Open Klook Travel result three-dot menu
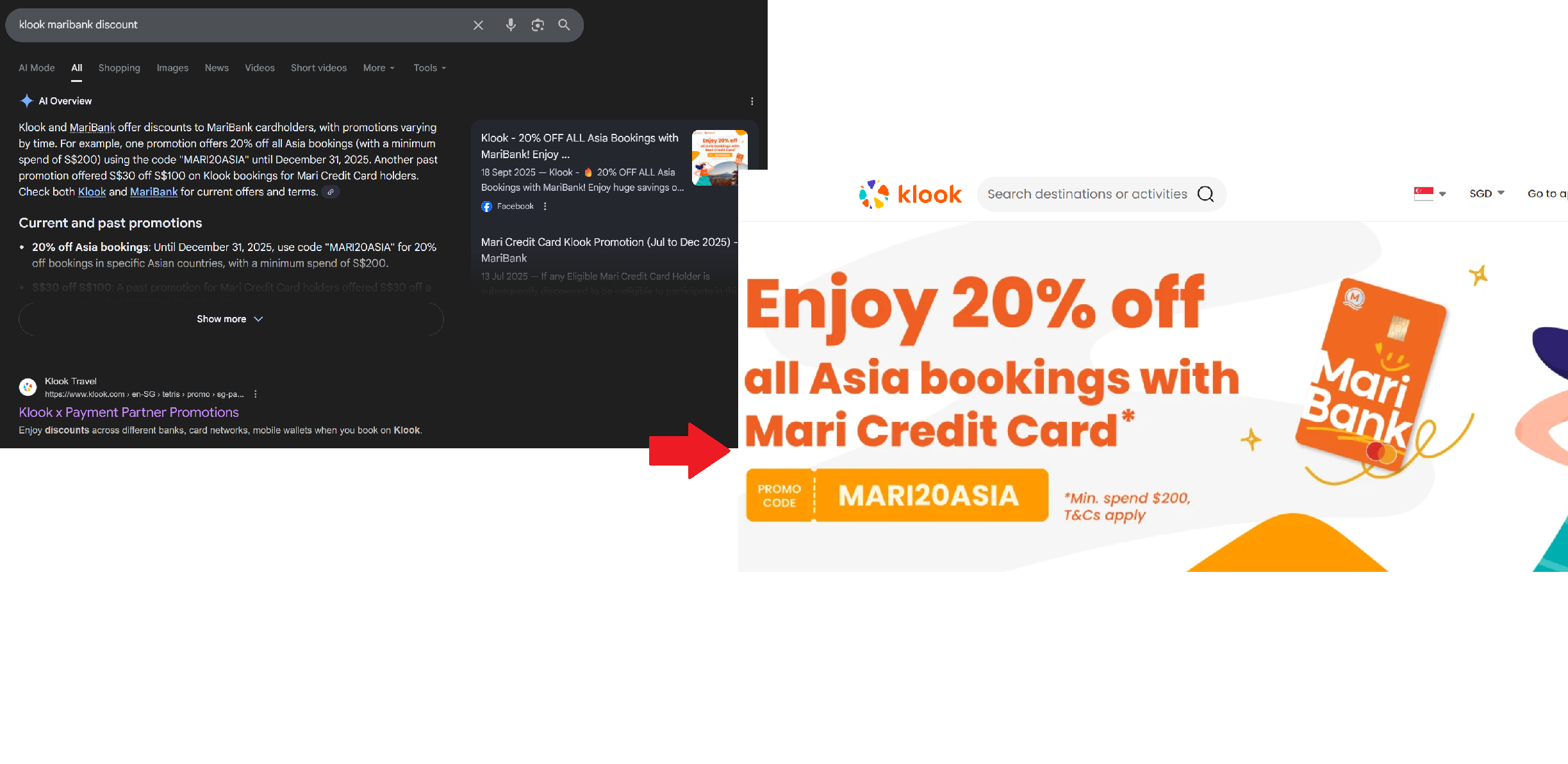 coord(256,394)
